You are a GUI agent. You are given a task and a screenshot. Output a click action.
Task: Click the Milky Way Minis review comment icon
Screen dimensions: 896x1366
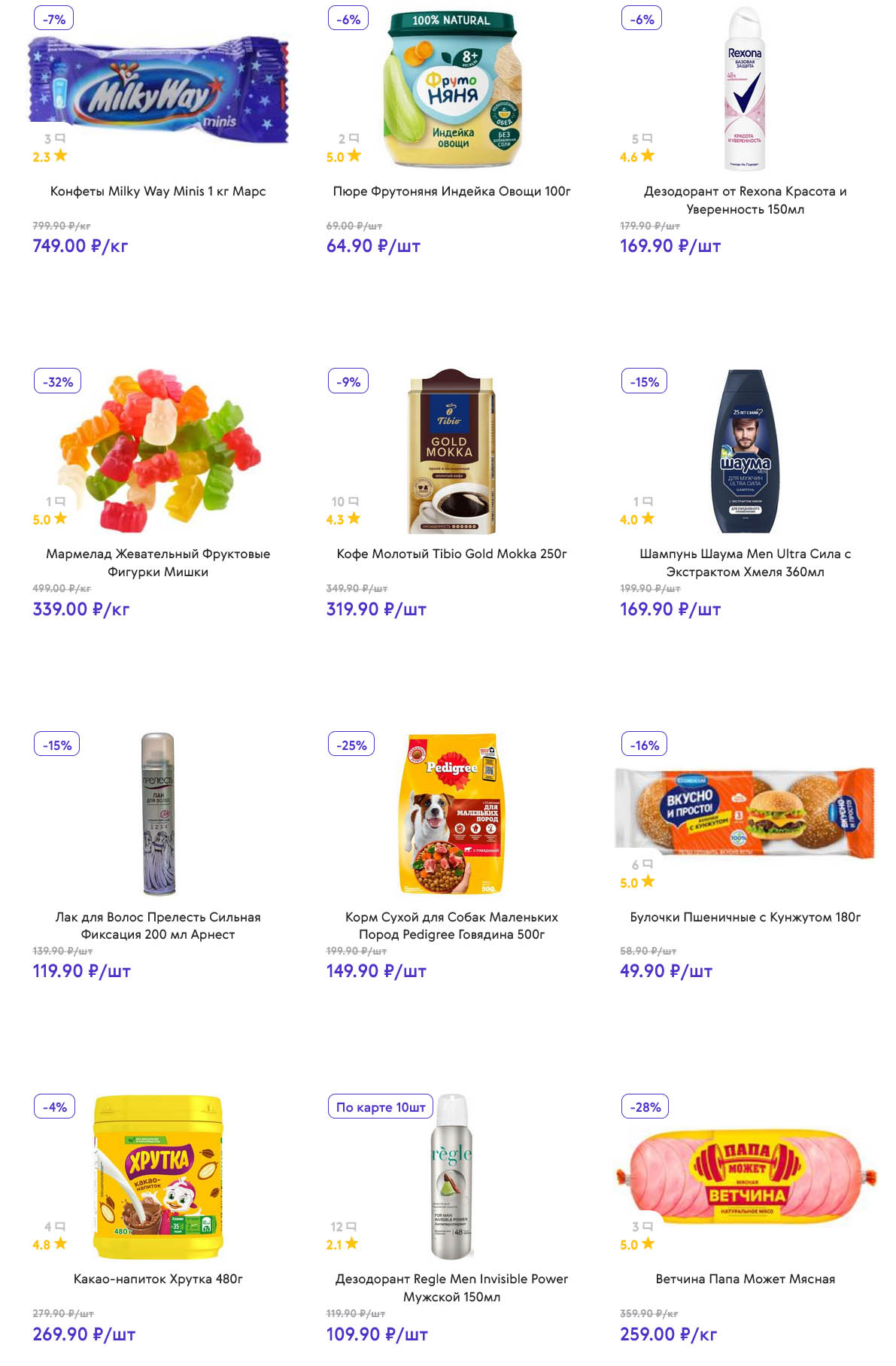60,138
